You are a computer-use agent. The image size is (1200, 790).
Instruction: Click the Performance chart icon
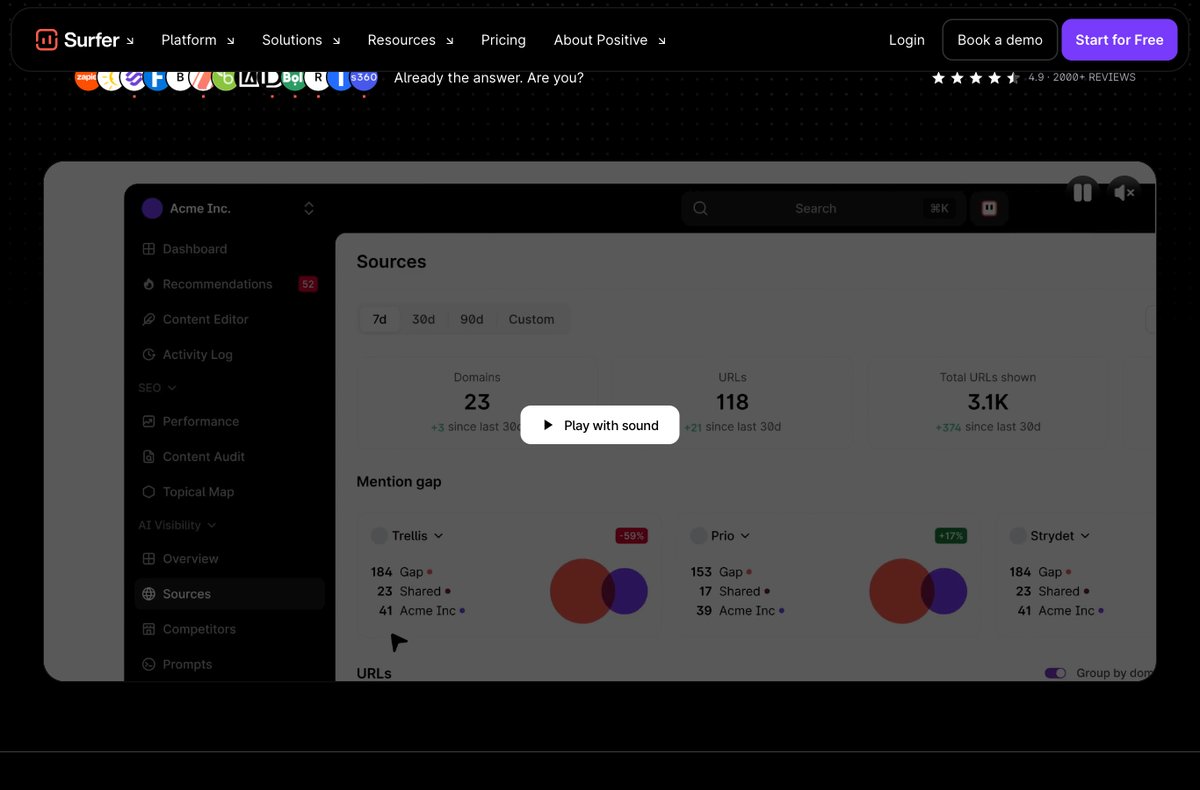point(149,421)
